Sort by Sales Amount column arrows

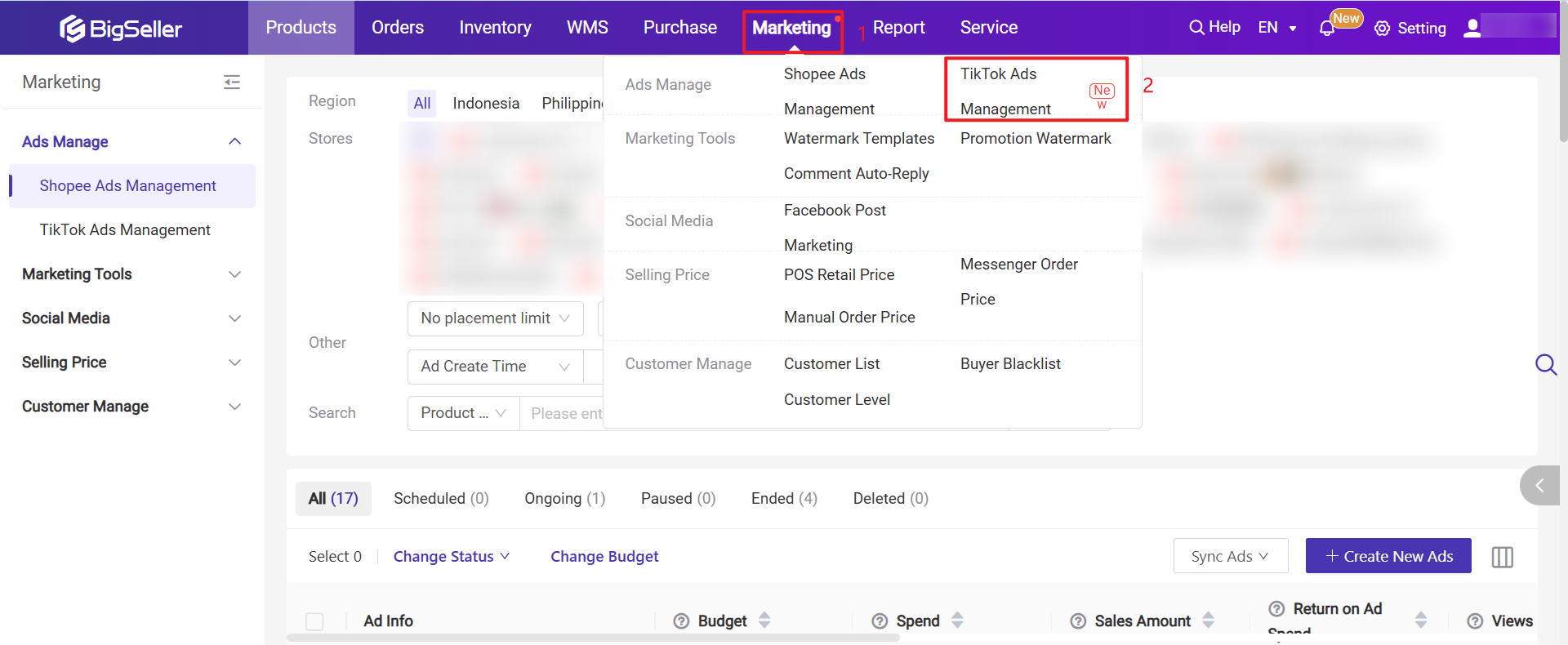pos(1208,621)
